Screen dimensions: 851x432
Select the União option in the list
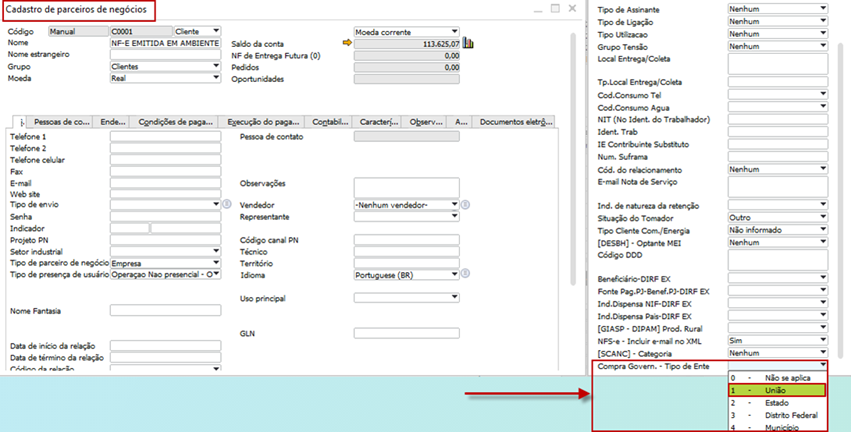776,390
